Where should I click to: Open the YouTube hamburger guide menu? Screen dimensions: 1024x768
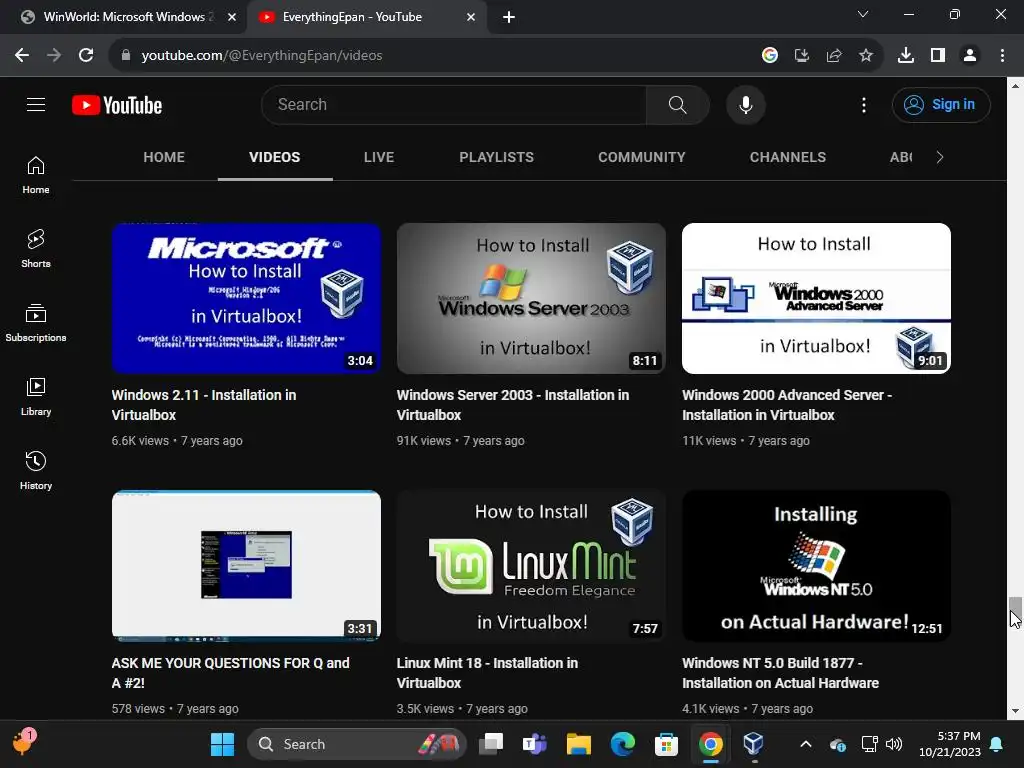(x=36, y=104)
